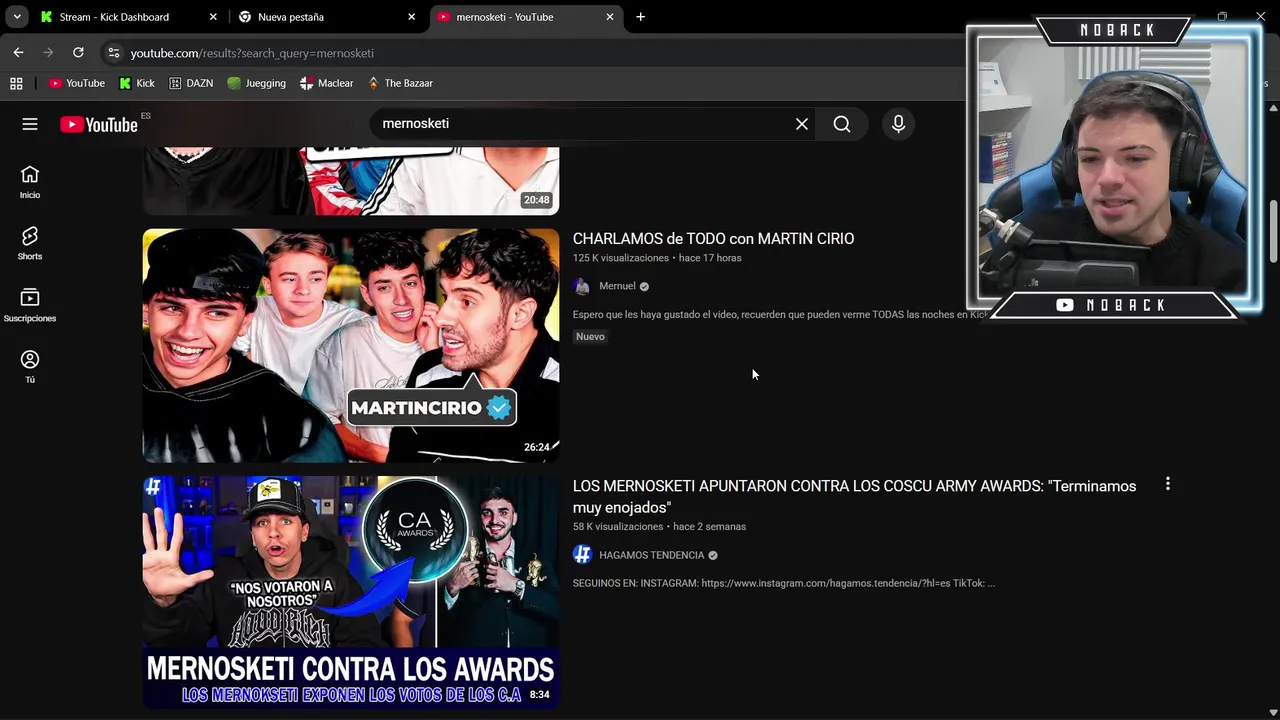Close the mernosketi YouTube tab
This screenshot has width=1280, height=720.
(610, 17)
